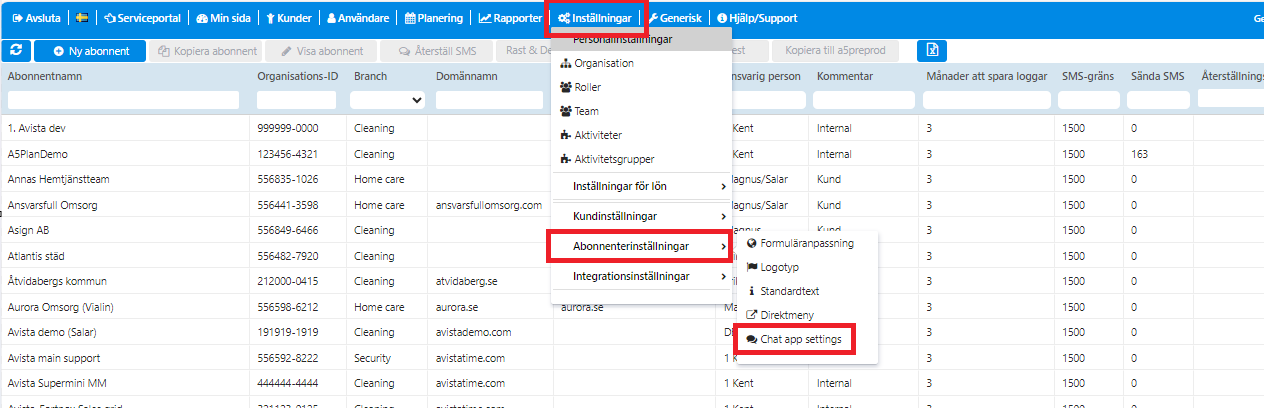Expand Integrationsinställningar submenu
Viewport: 1264px width, 408px height.
click(x=641, y=276)
